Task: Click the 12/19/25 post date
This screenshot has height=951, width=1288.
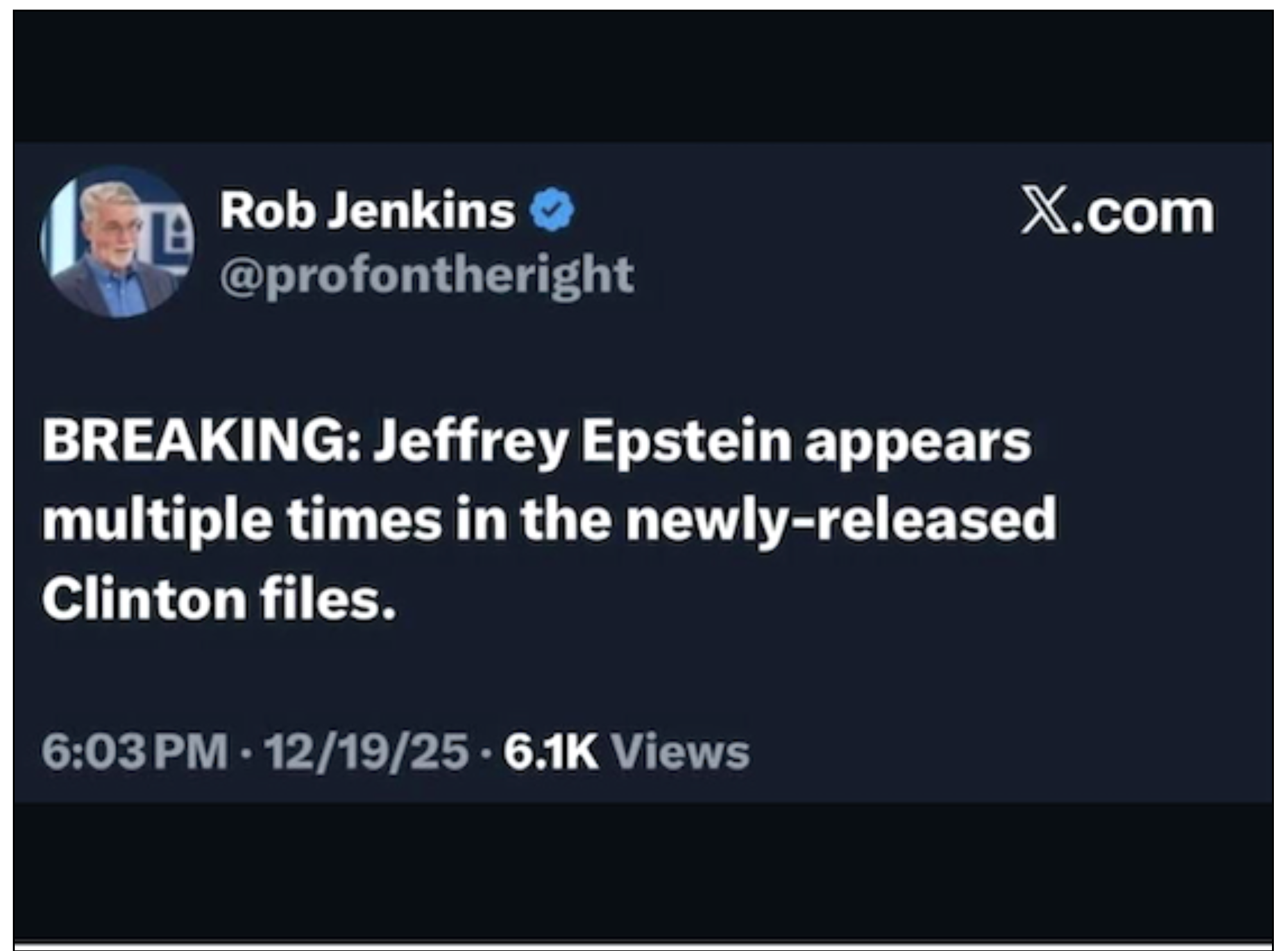Action: [x=366, y=752]
